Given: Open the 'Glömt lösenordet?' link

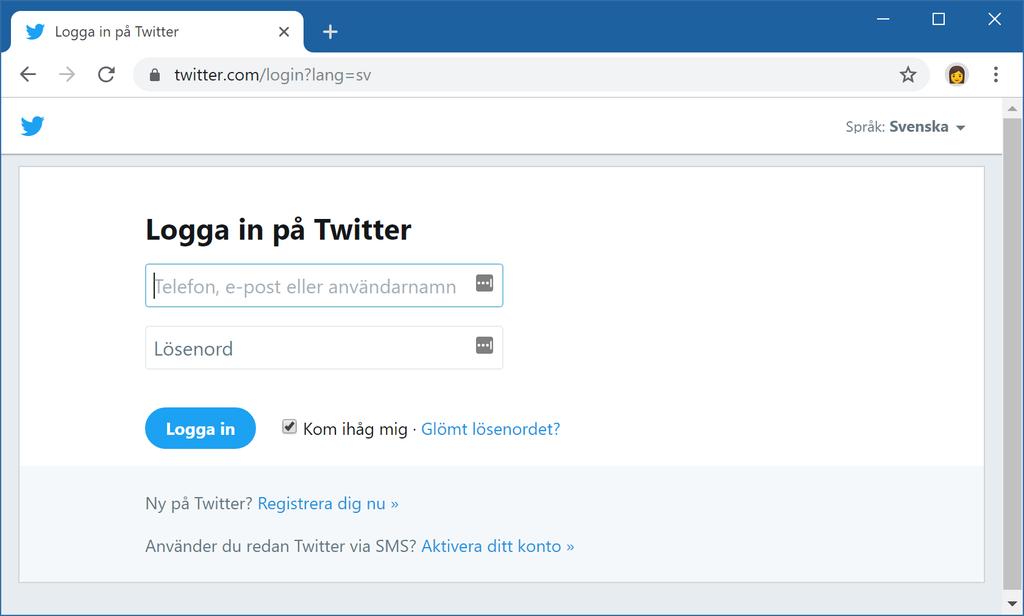Looking at the screenshot, I should 490,429.
